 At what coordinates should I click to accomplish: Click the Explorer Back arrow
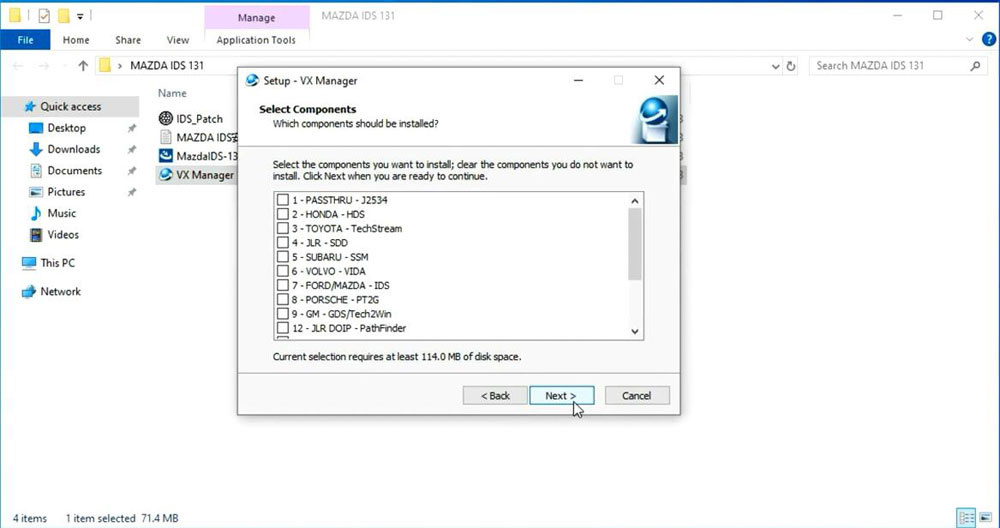point(18,66)
